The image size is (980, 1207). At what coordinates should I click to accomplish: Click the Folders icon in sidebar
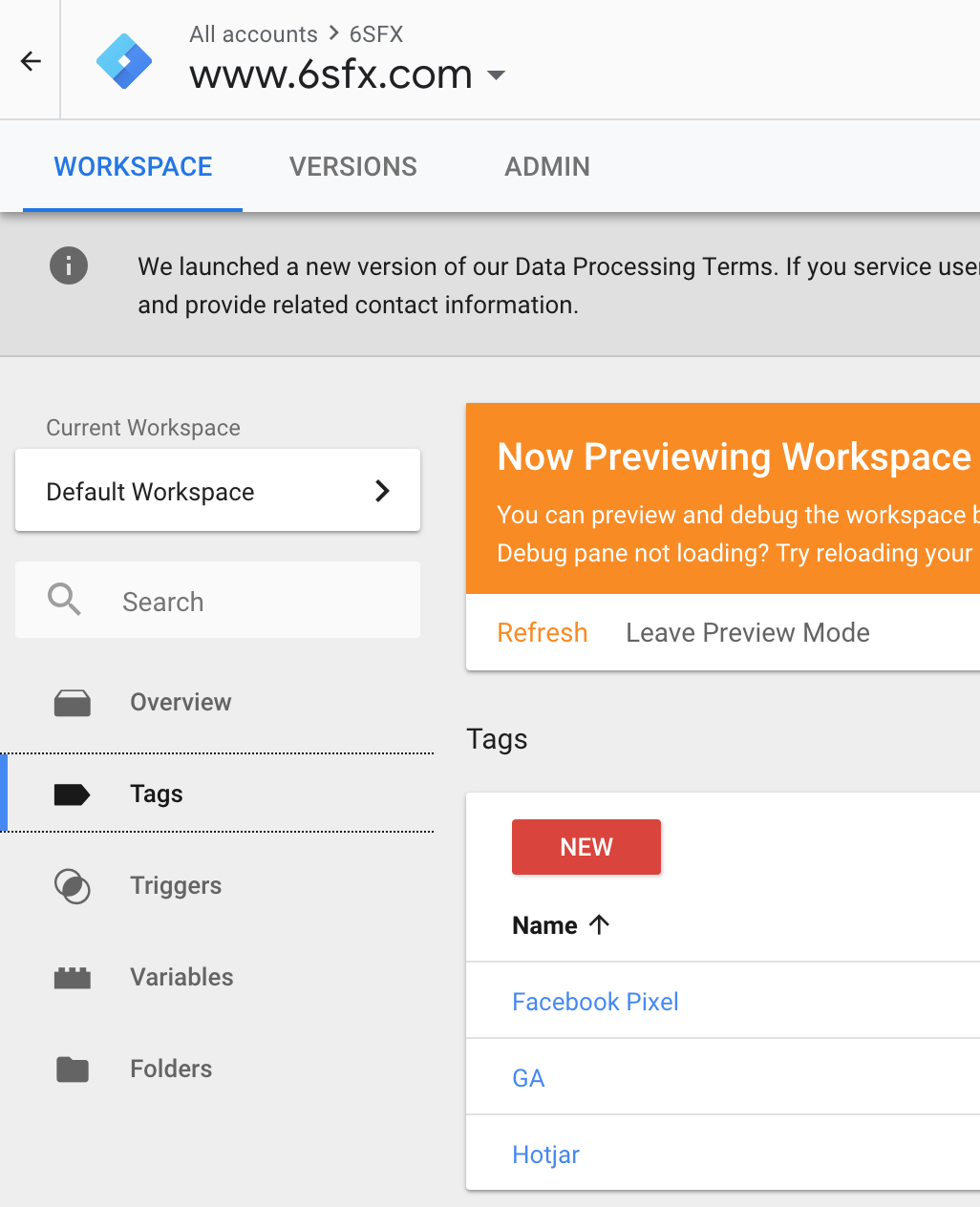click(73, 1069)
